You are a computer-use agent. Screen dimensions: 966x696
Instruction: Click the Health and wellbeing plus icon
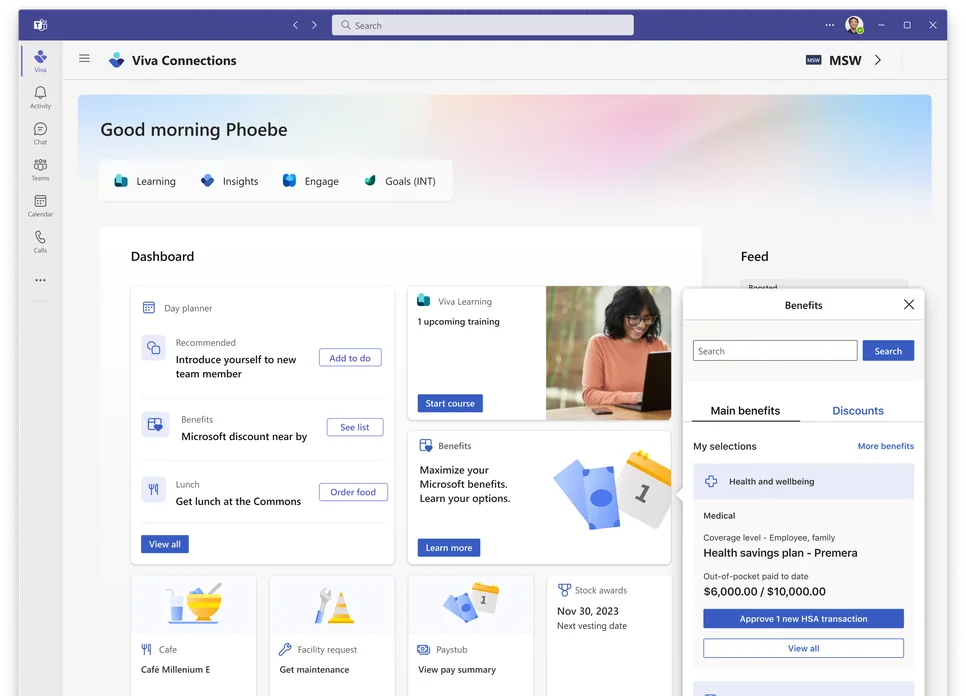click(x=711, y=481)
